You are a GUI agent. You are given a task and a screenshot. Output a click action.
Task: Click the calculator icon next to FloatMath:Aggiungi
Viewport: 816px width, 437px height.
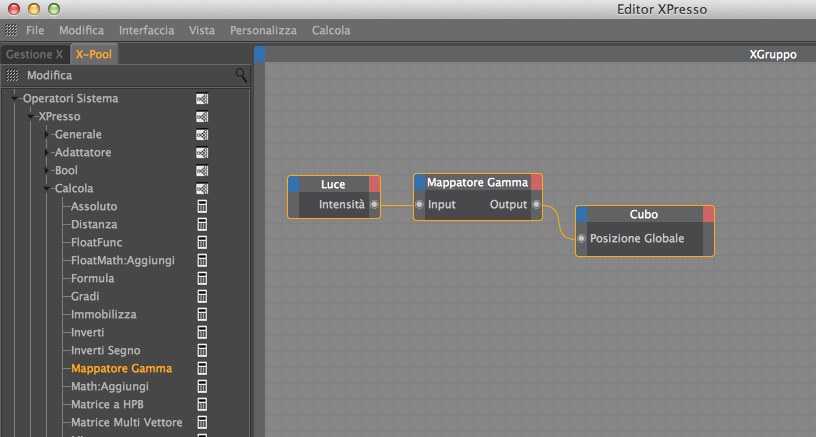202,261
